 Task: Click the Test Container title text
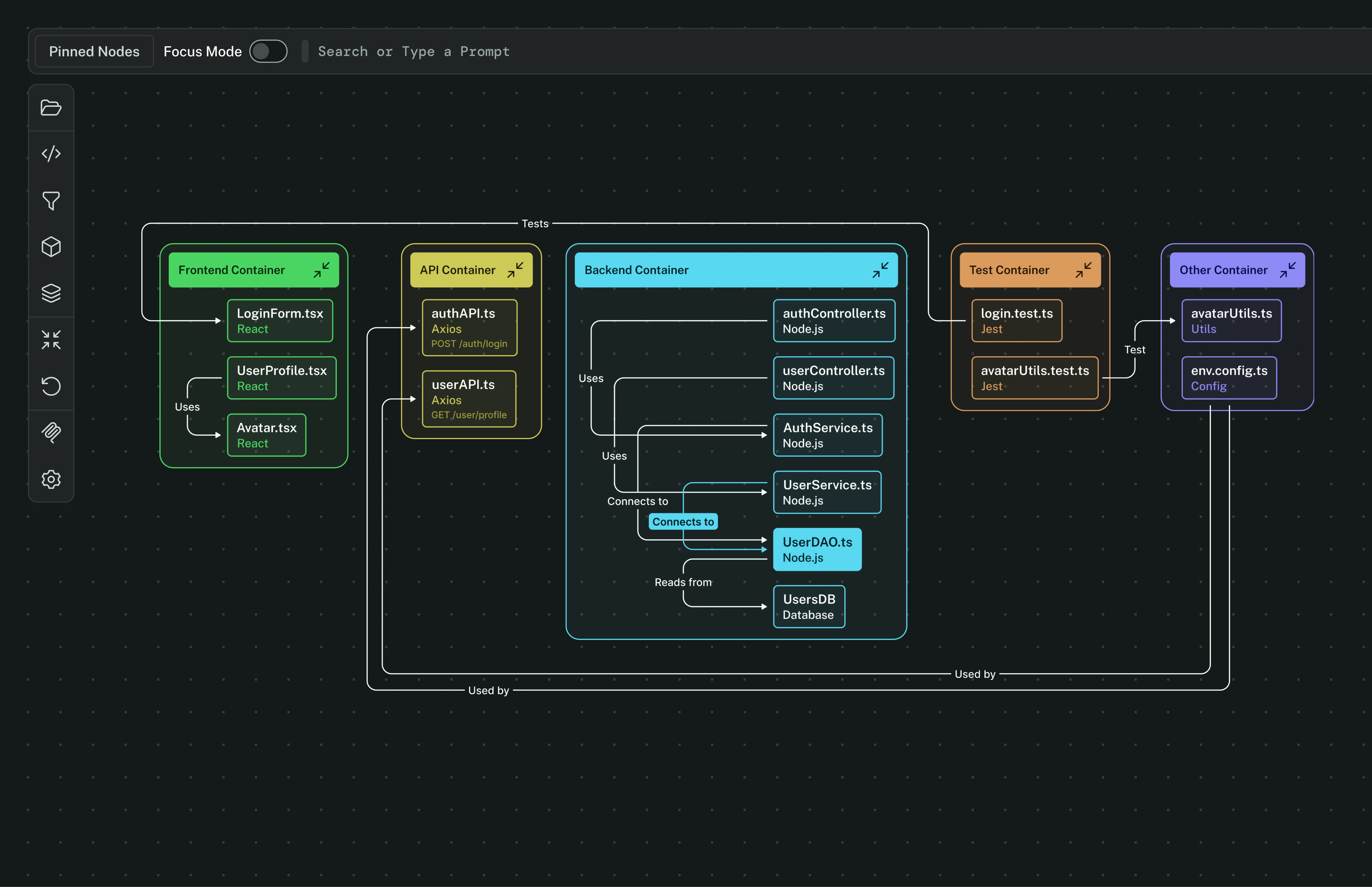(1009, 270)
